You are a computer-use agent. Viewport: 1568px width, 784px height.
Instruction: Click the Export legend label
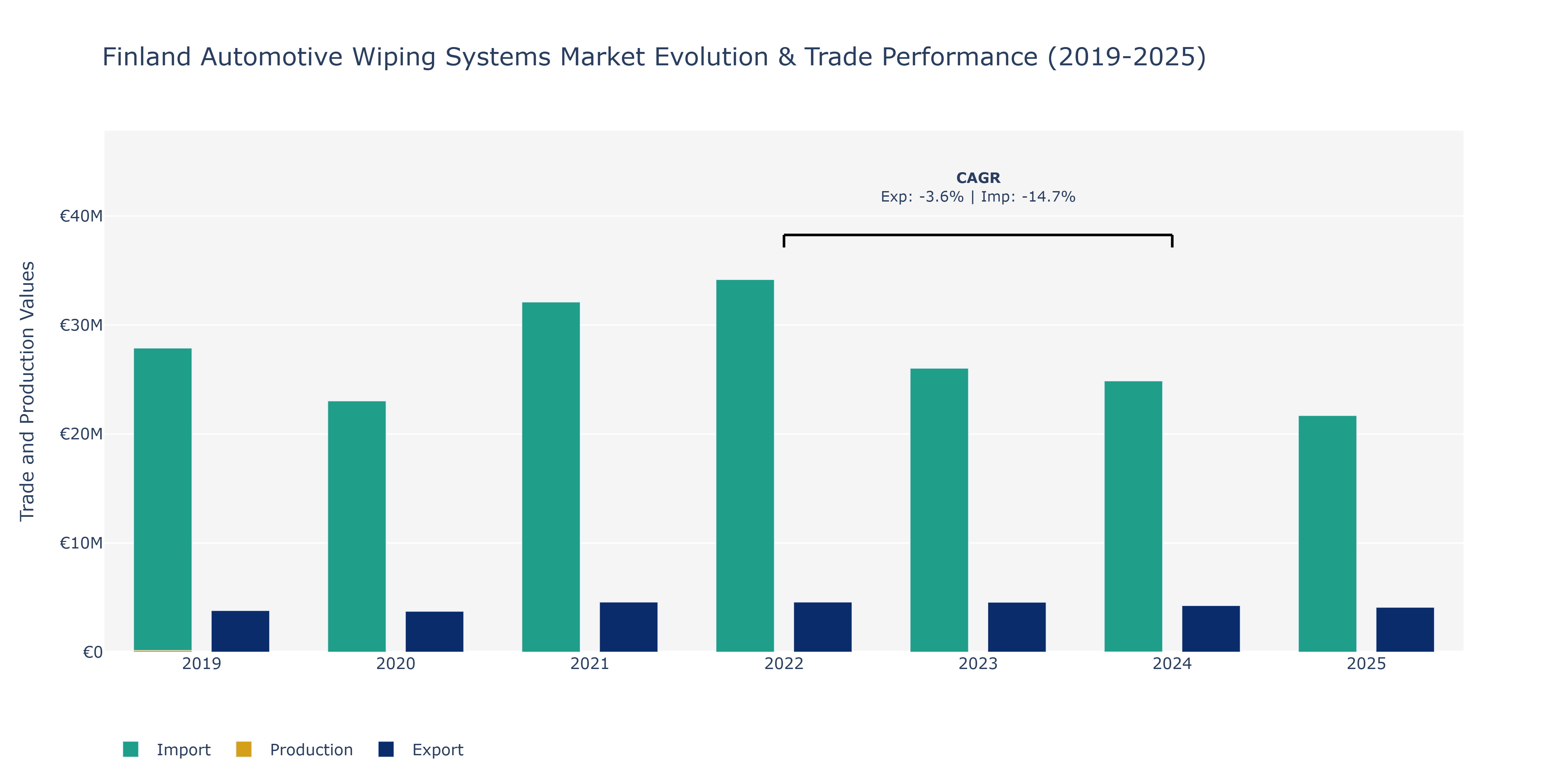pos(438,750)
